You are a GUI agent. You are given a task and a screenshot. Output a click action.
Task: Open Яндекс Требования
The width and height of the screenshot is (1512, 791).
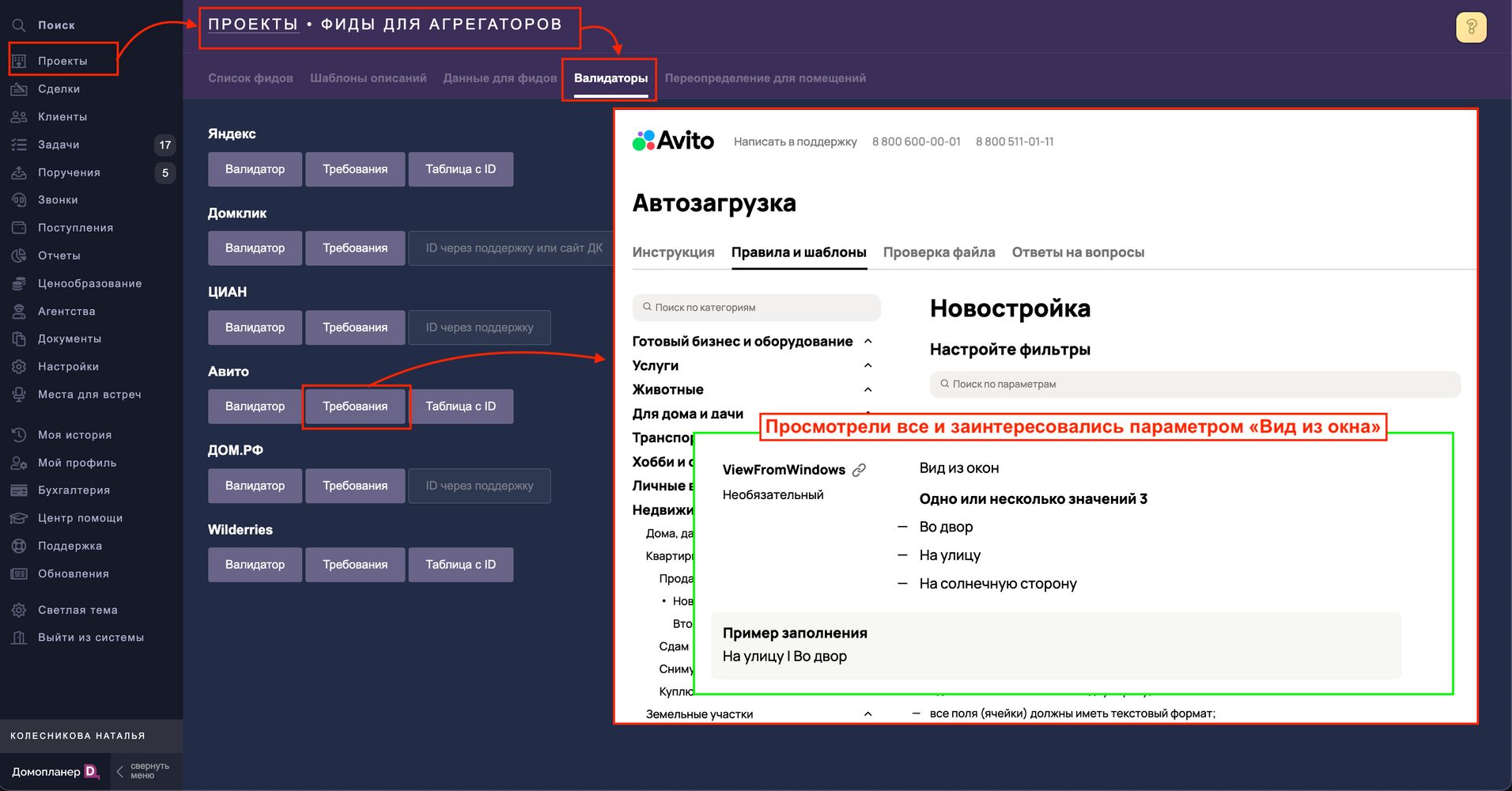pyautogui.click(x=355, y=169)
